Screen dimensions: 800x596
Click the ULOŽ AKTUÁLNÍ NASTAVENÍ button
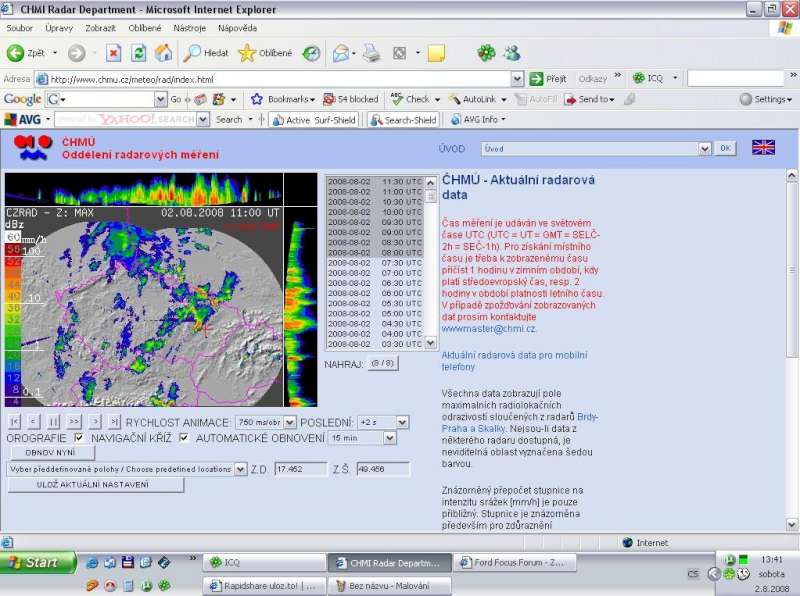click(96, 485)
